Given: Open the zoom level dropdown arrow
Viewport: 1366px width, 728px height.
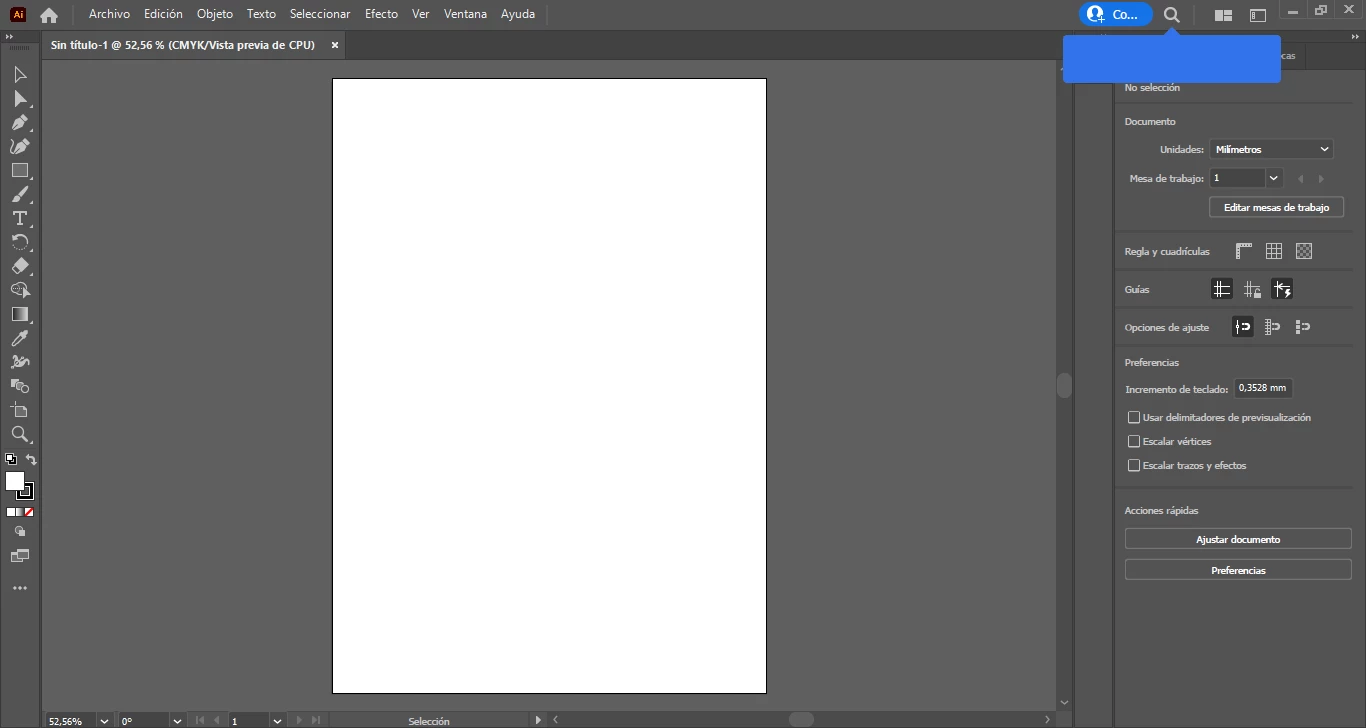Looking at the screenshot, I should 104,721.
